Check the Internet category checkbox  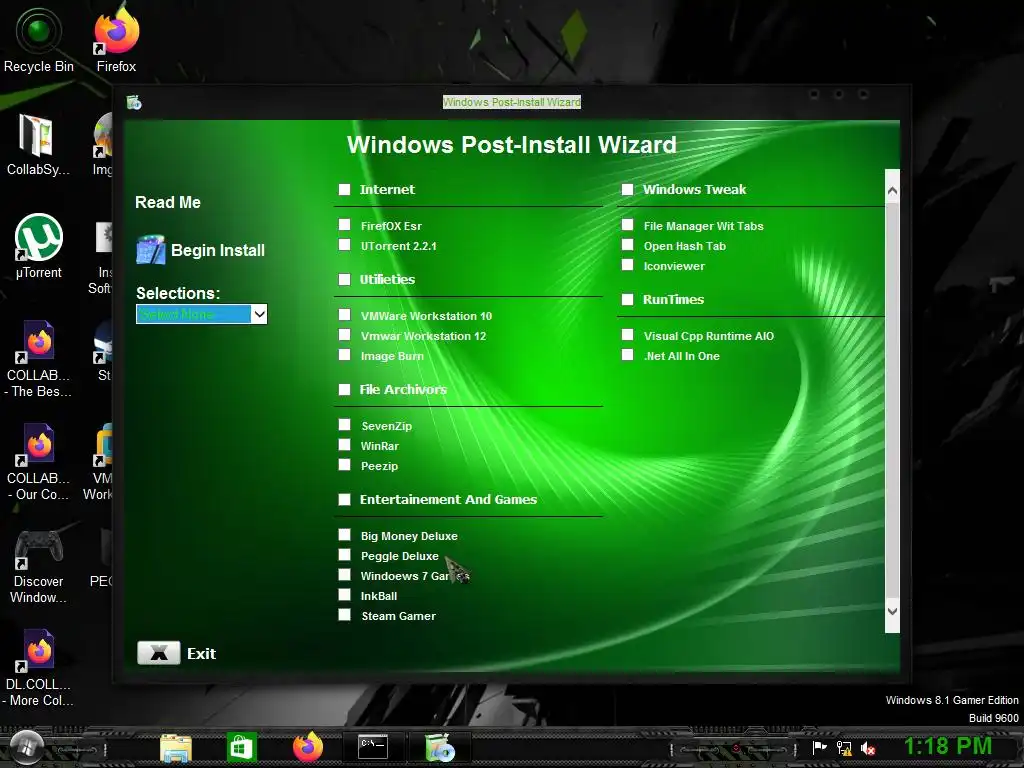click(x=344, y=189)
